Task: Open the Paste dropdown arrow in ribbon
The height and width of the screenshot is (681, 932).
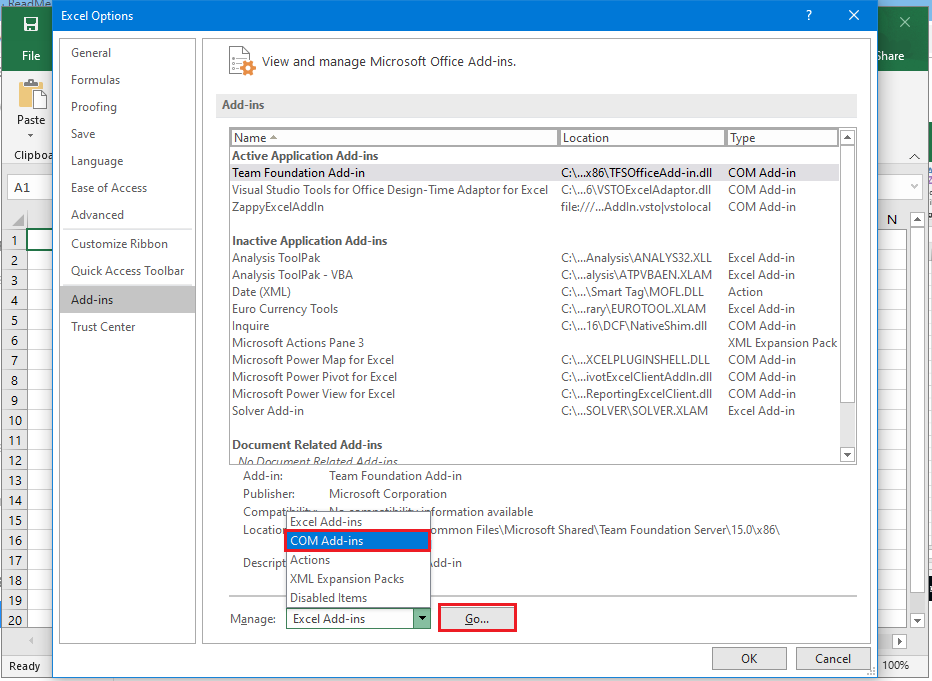Action: [x=31, y=135]
